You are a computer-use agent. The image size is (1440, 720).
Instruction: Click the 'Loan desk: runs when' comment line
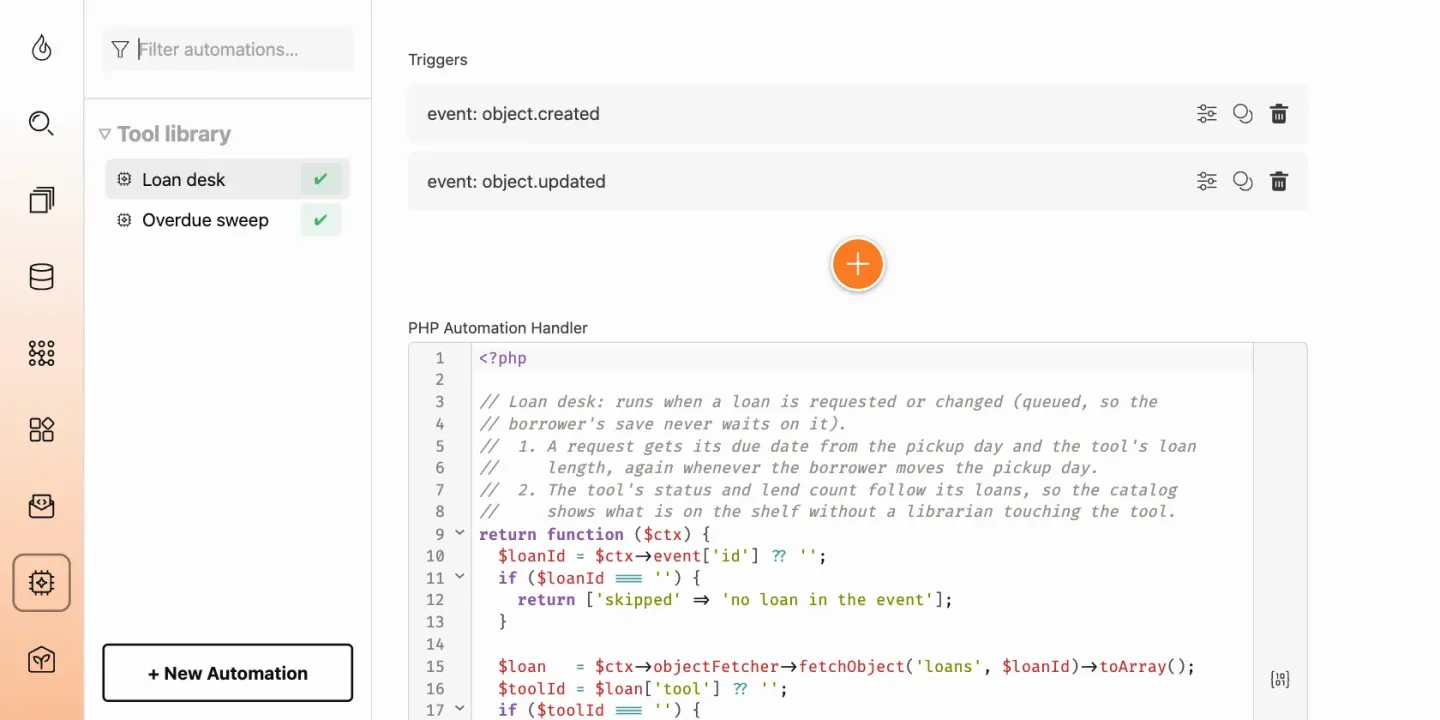click(x=818, y=402)
